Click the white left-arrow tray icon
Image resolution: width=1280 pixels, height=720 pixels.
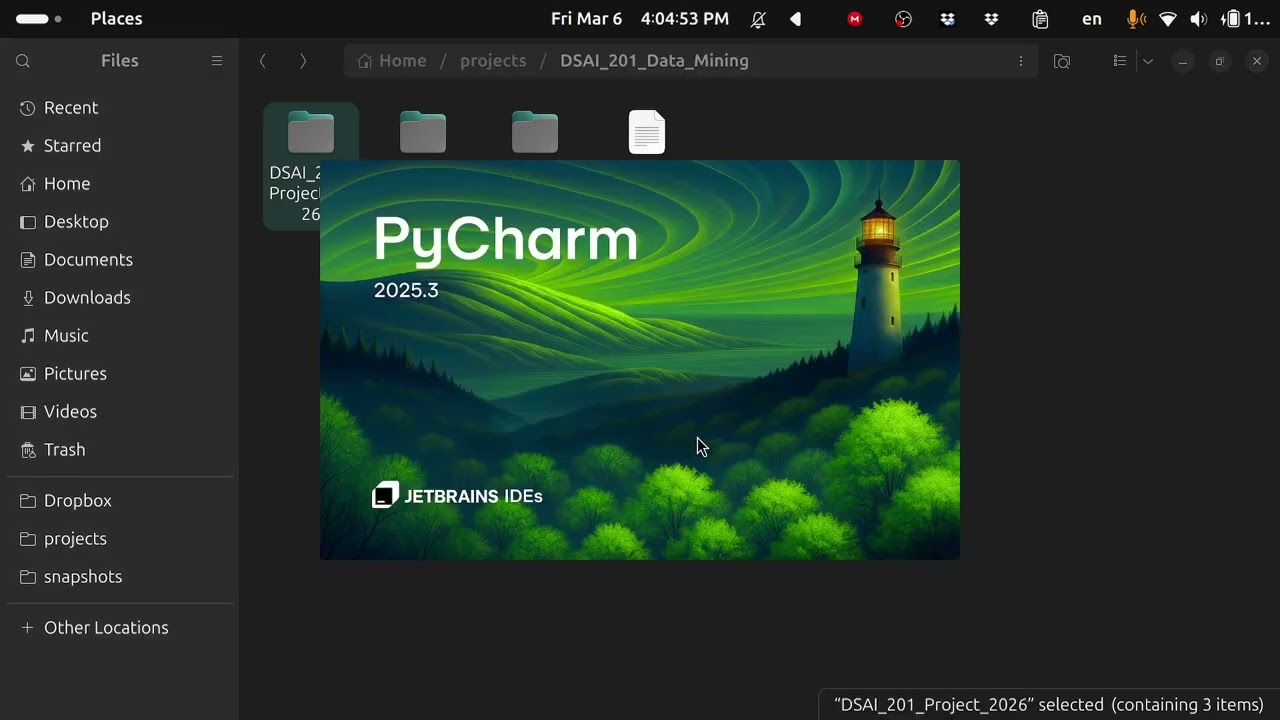[796, 19]
